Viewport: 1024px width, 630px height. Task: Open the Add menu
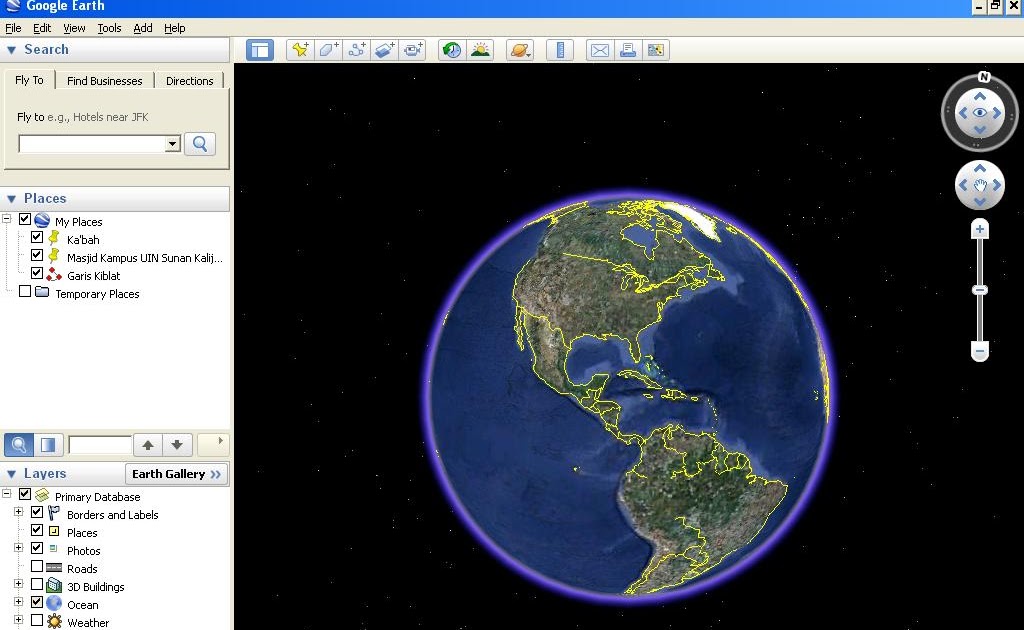[143, 28]
